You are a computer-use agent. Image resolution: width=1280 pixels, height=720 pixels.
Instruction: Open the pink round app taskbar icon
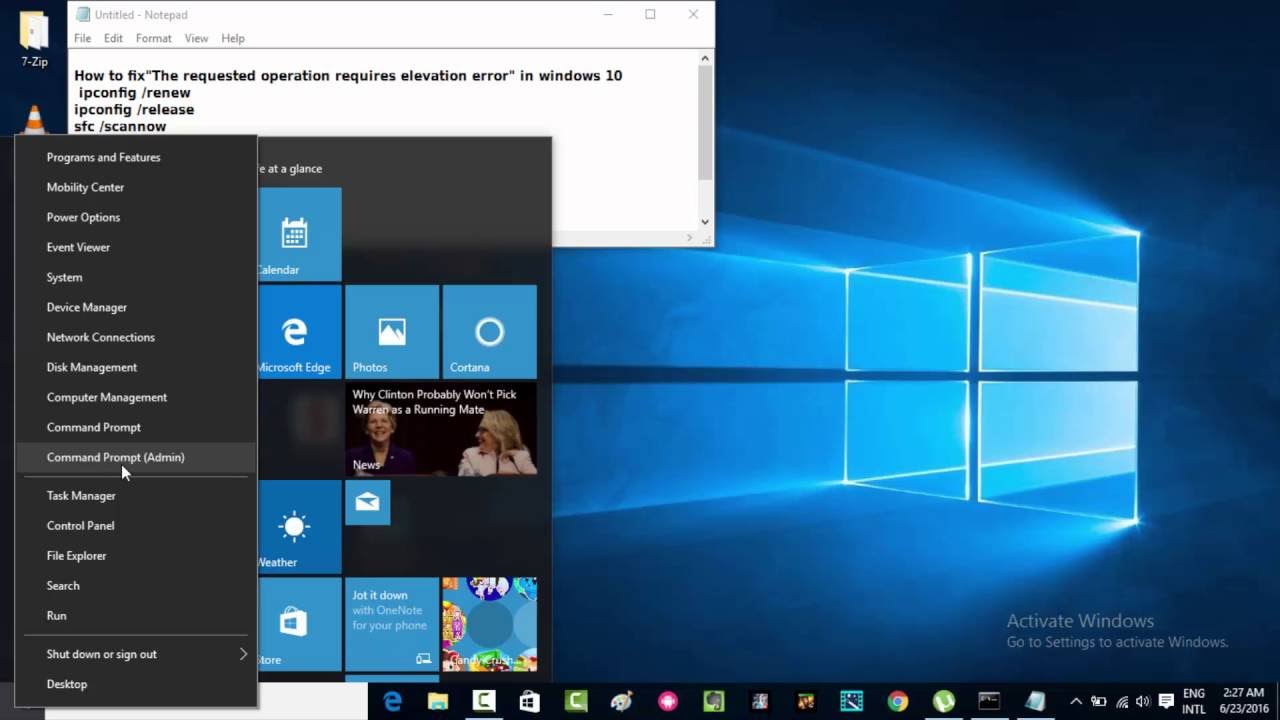pyautogui.click(x=668, y=702)
